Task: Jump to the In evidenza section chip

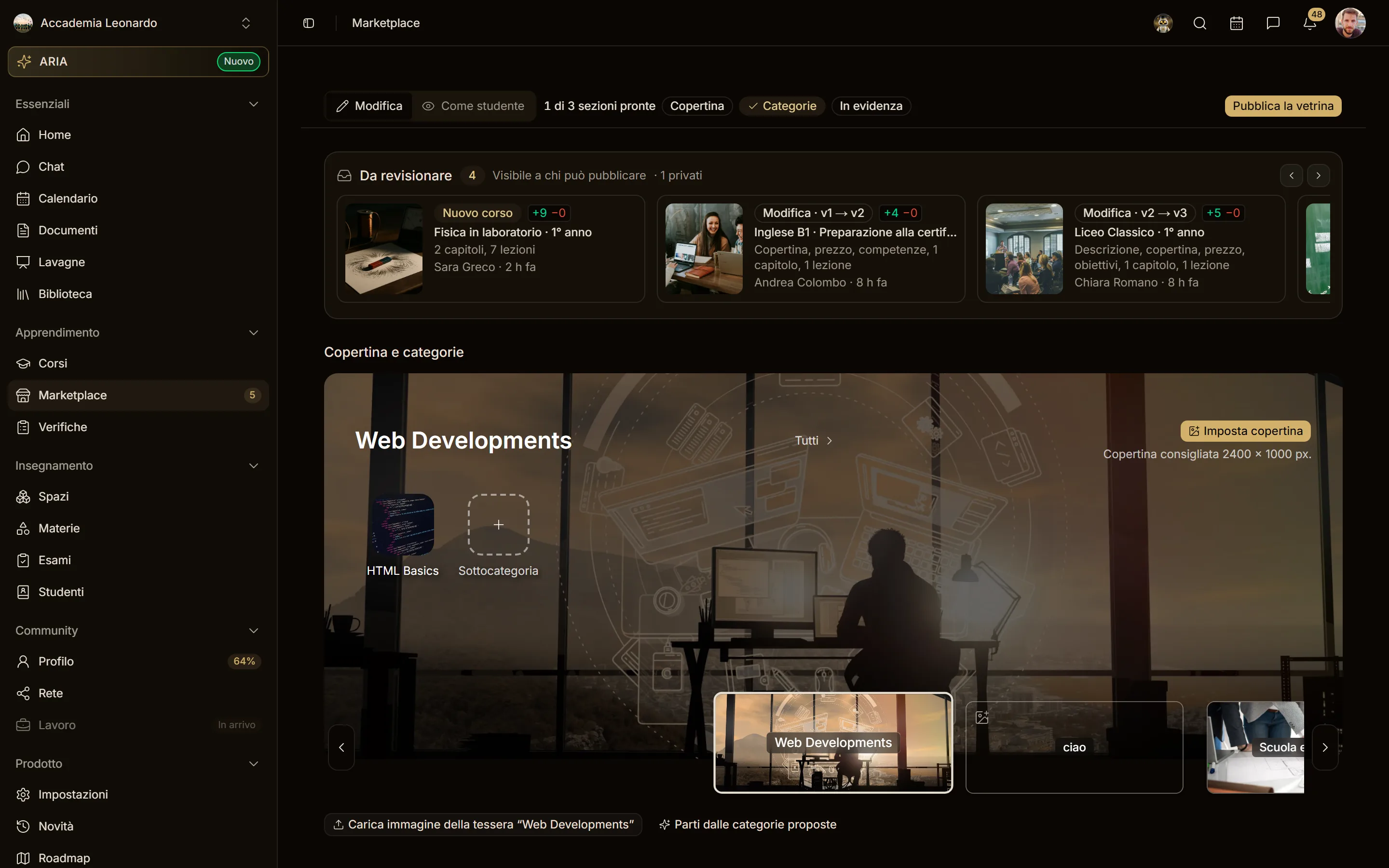Action: point(871,106)
